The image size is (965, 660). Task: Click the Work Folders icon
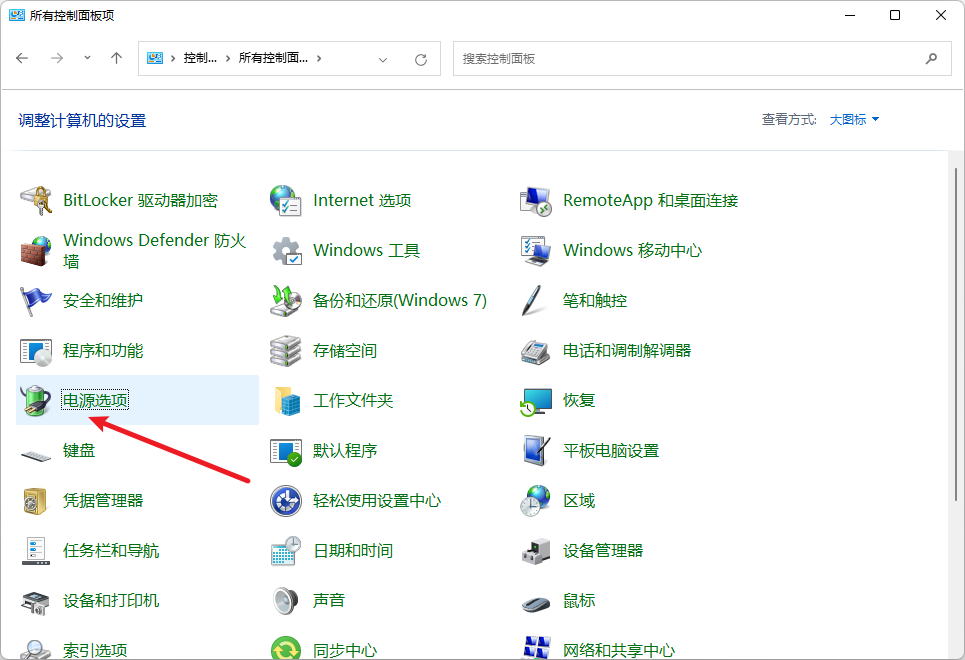(286, 401)
